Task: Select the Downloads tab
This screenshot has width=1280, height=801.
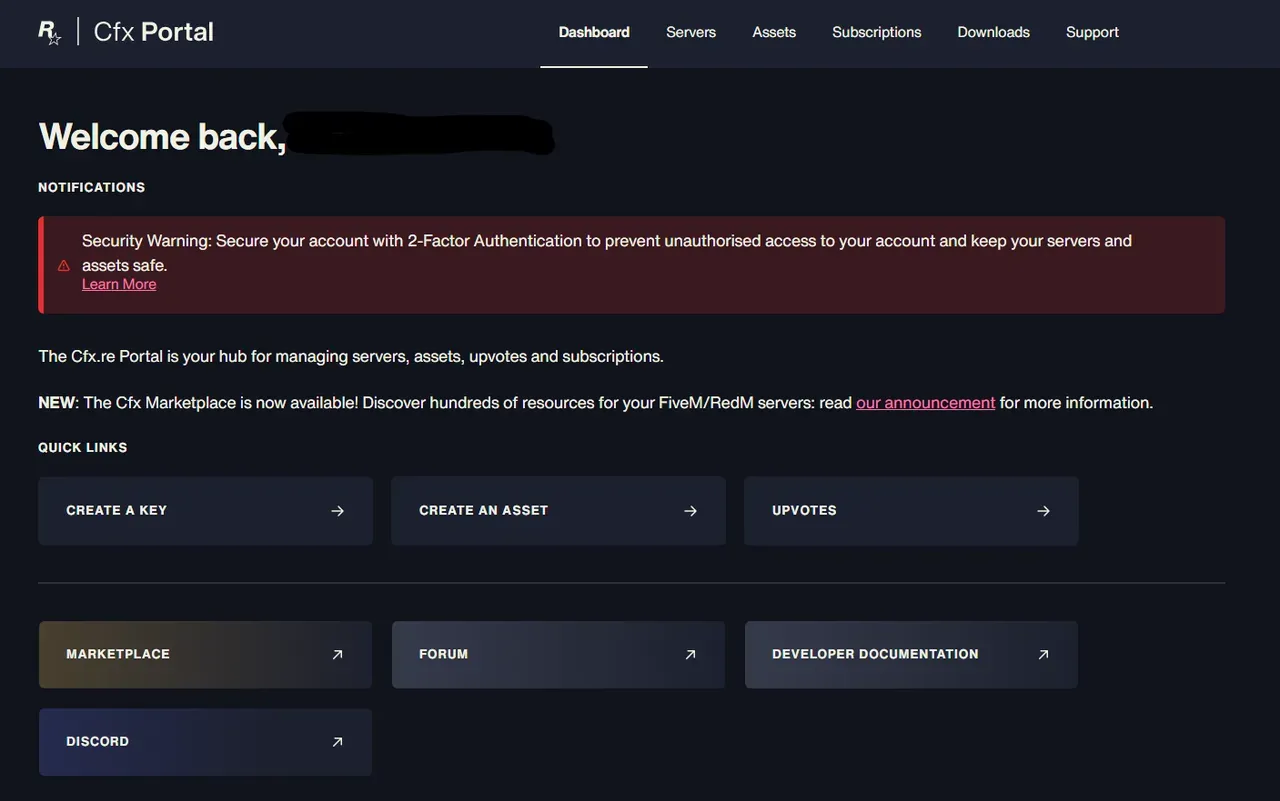Action: pos(994,32)
